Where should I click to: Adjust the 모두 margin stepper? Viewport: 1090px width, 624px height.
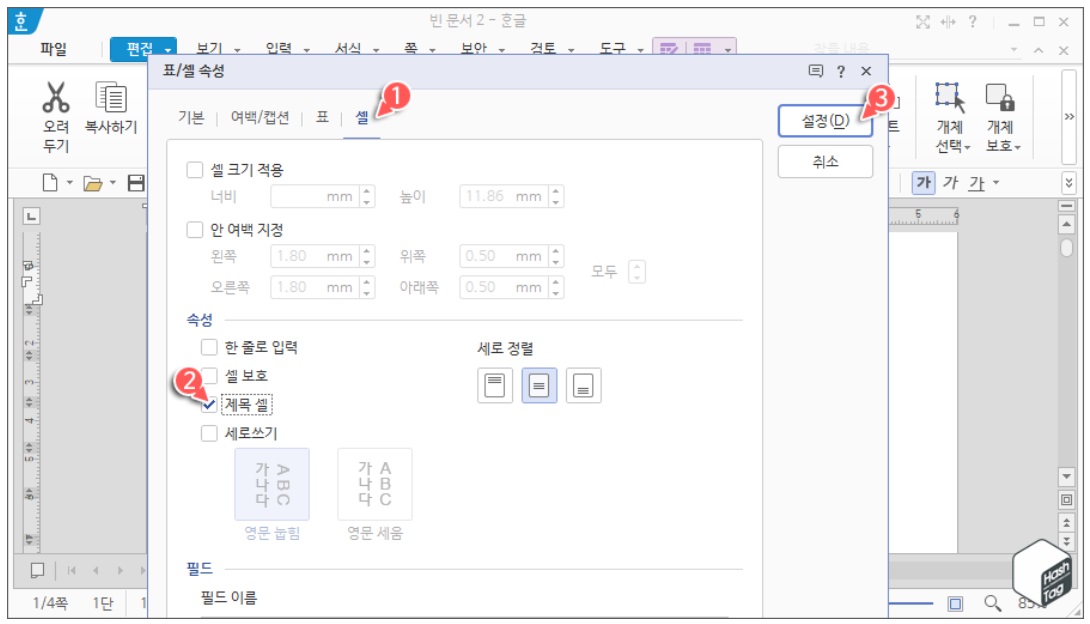click(637, 271)
